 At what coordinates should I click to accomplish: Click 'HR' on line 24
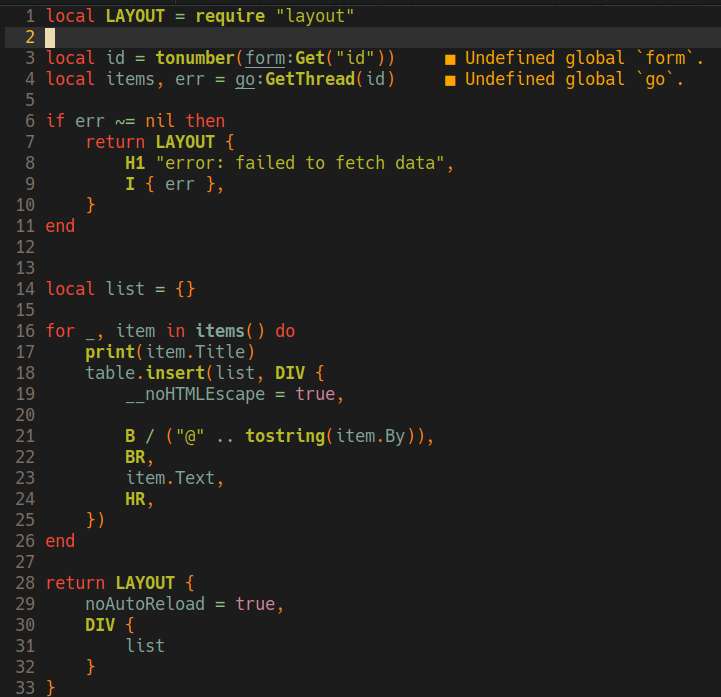point(135,499)
